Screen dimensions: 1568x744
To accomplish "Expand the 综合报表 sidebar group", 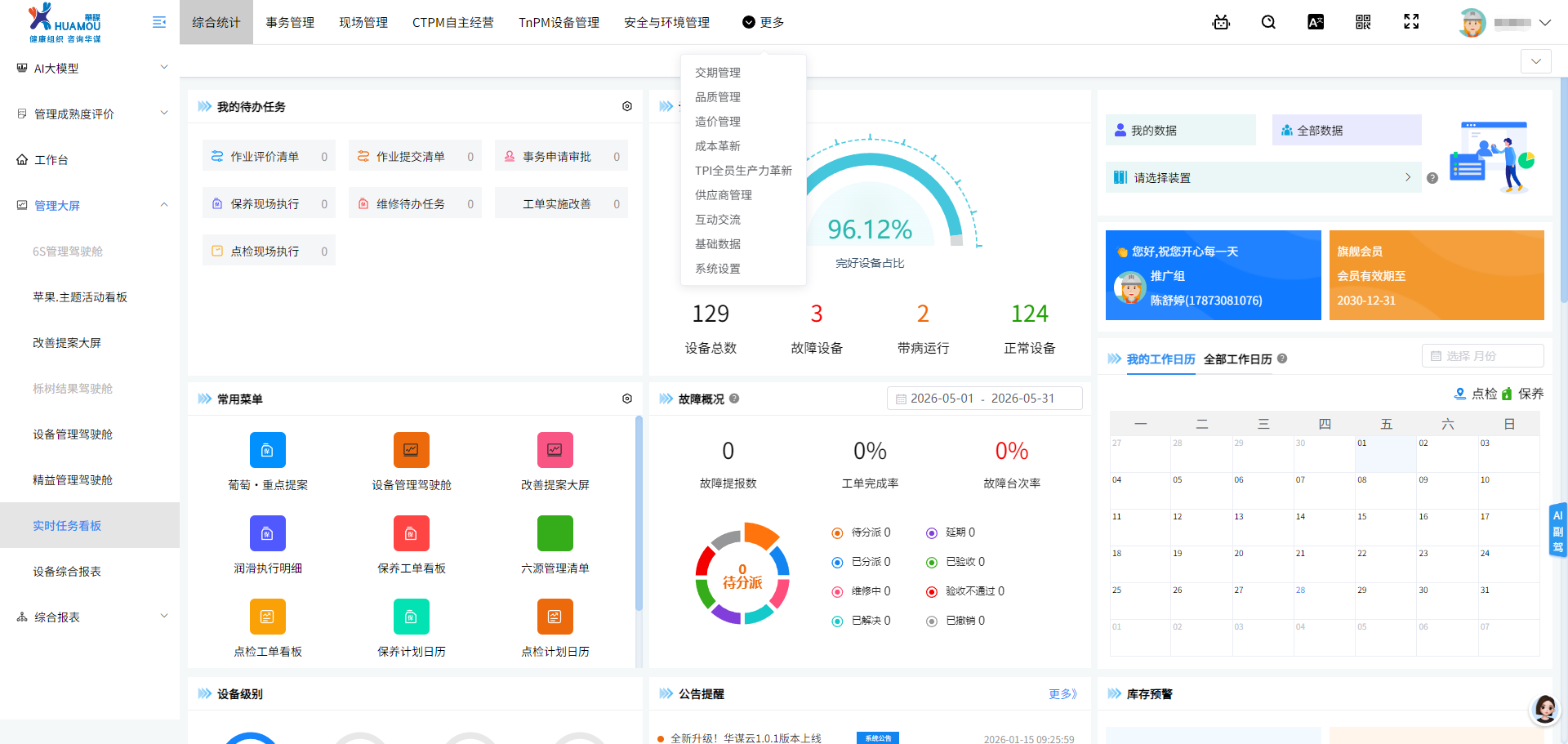I will (x=90, y=617).
